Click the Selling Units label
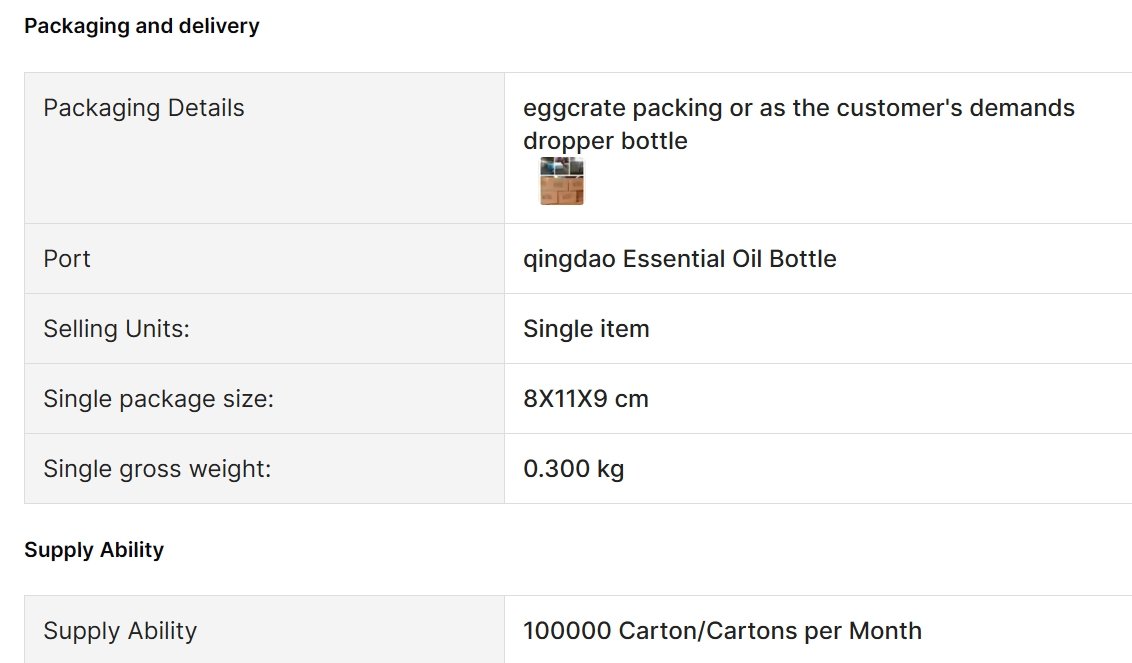 (116, 329)
